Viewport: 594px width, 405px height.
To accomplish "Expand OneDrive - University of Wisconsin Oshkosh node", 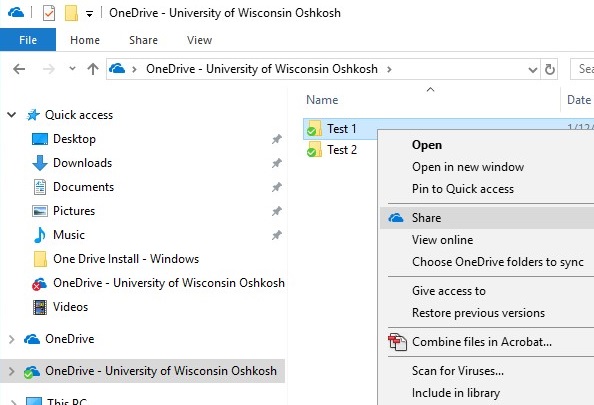I will pos(12,371).
